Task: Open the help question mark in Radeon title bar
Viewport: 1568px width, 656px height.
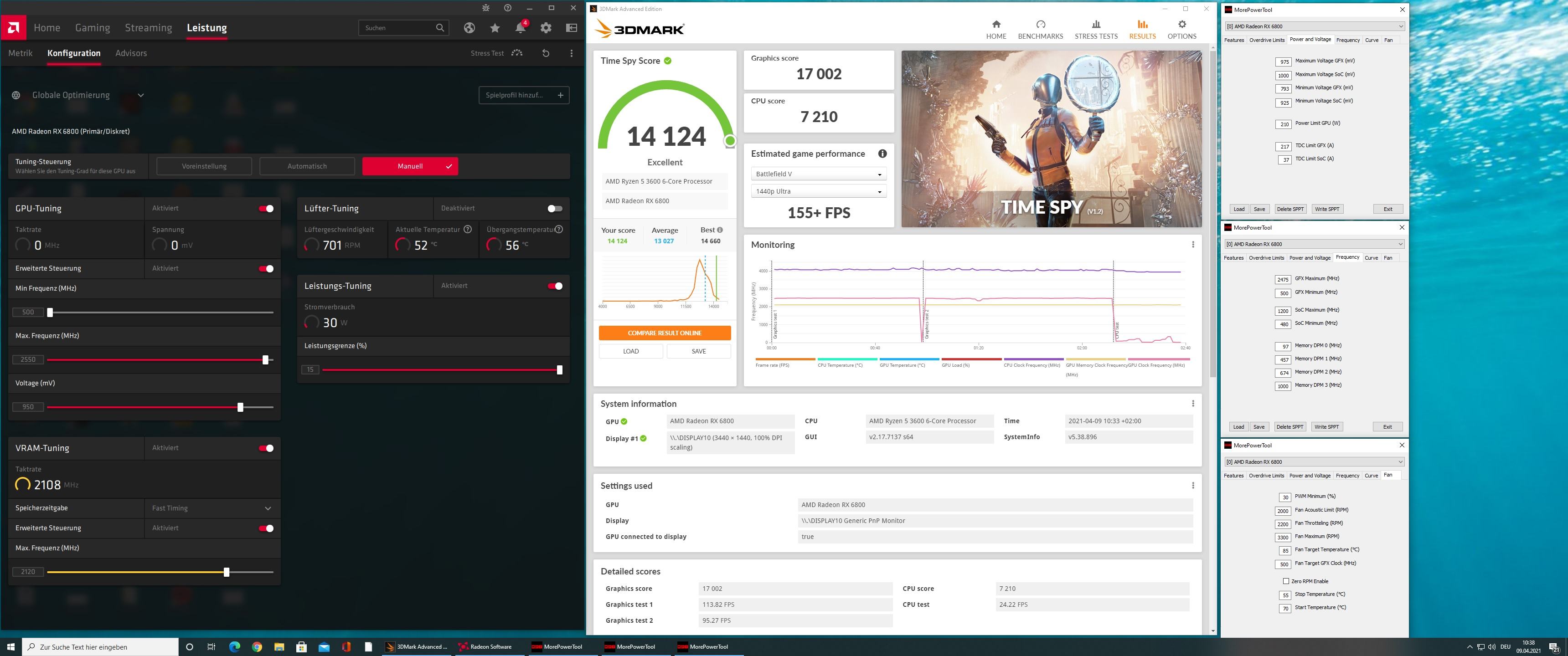Action: [x=508, y=8]
